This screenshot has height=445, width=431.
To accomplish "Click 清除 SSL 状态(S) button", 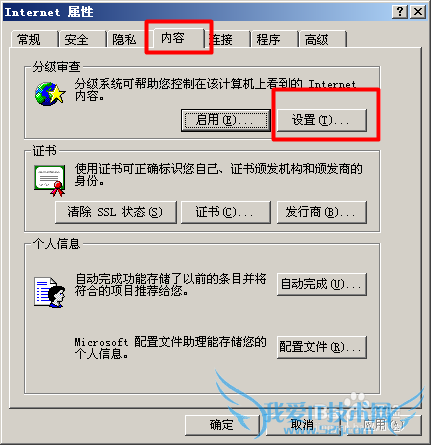I will (x=116, y=212).
